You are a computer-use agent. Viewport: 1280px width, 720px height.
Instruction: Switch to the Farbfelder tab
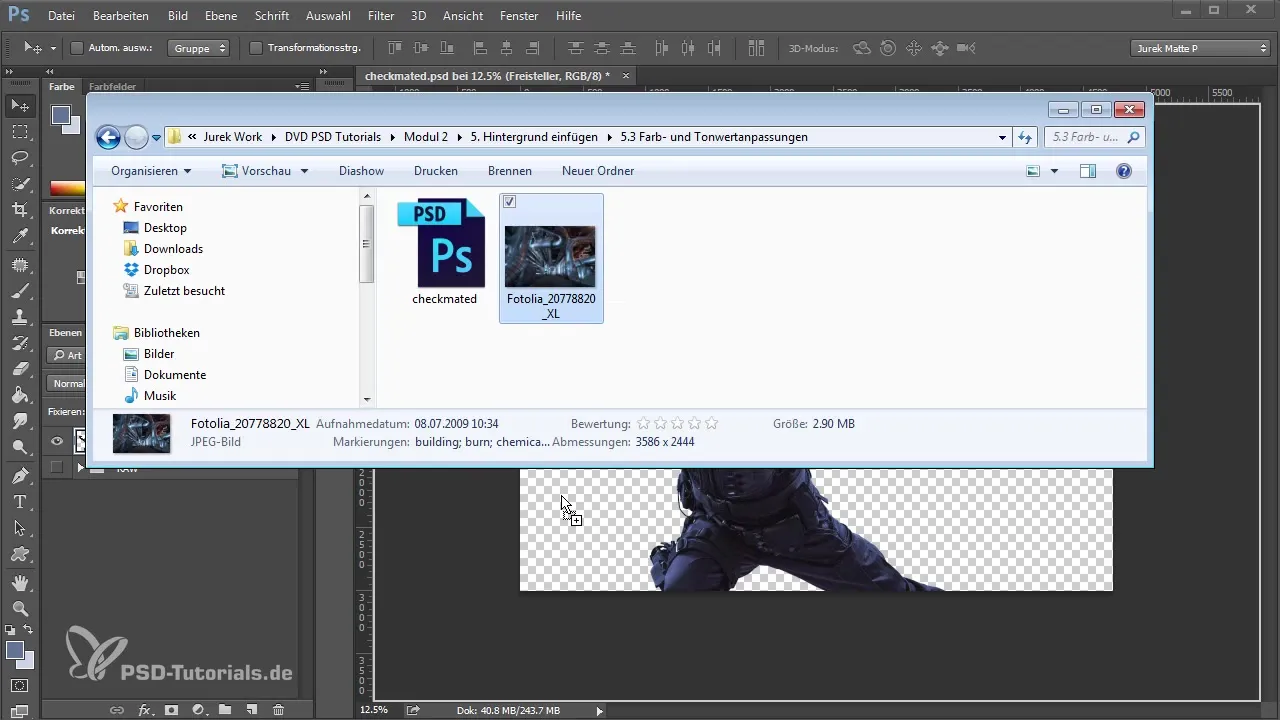tap(112, 87)
